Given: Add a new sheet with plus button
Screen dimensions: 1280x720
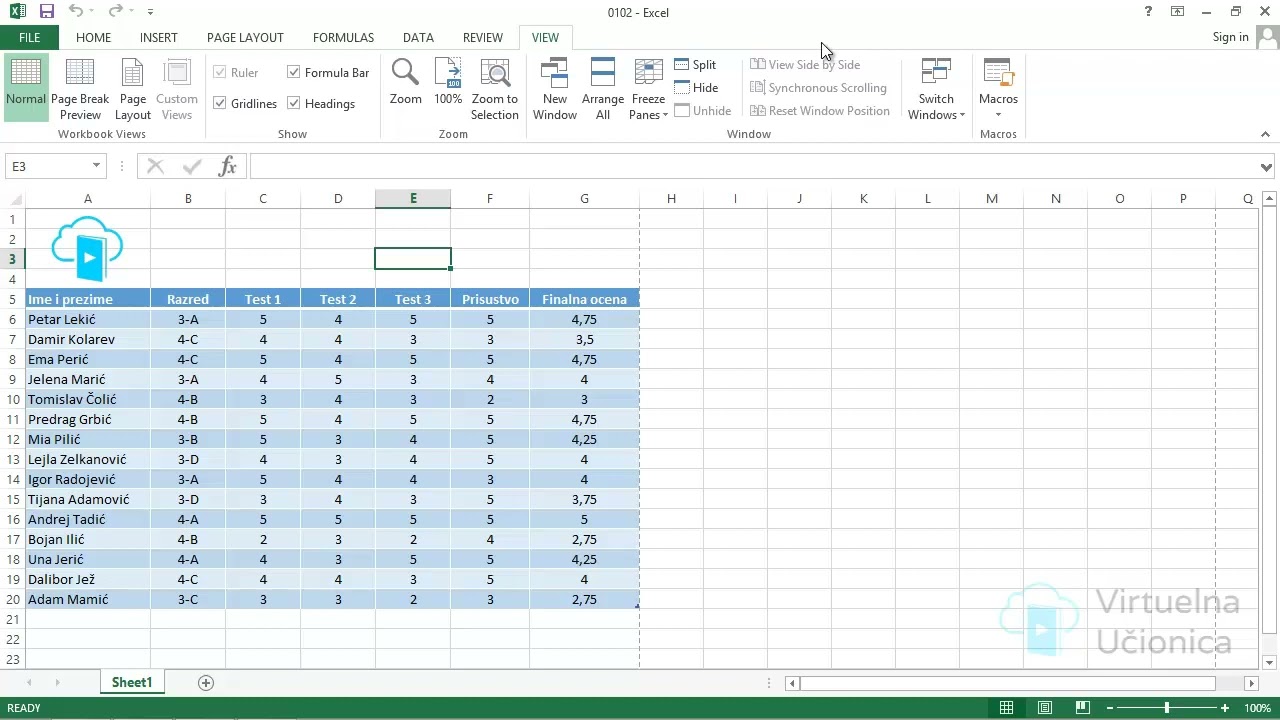Looking at the screenshot, I should coord(206,683).
